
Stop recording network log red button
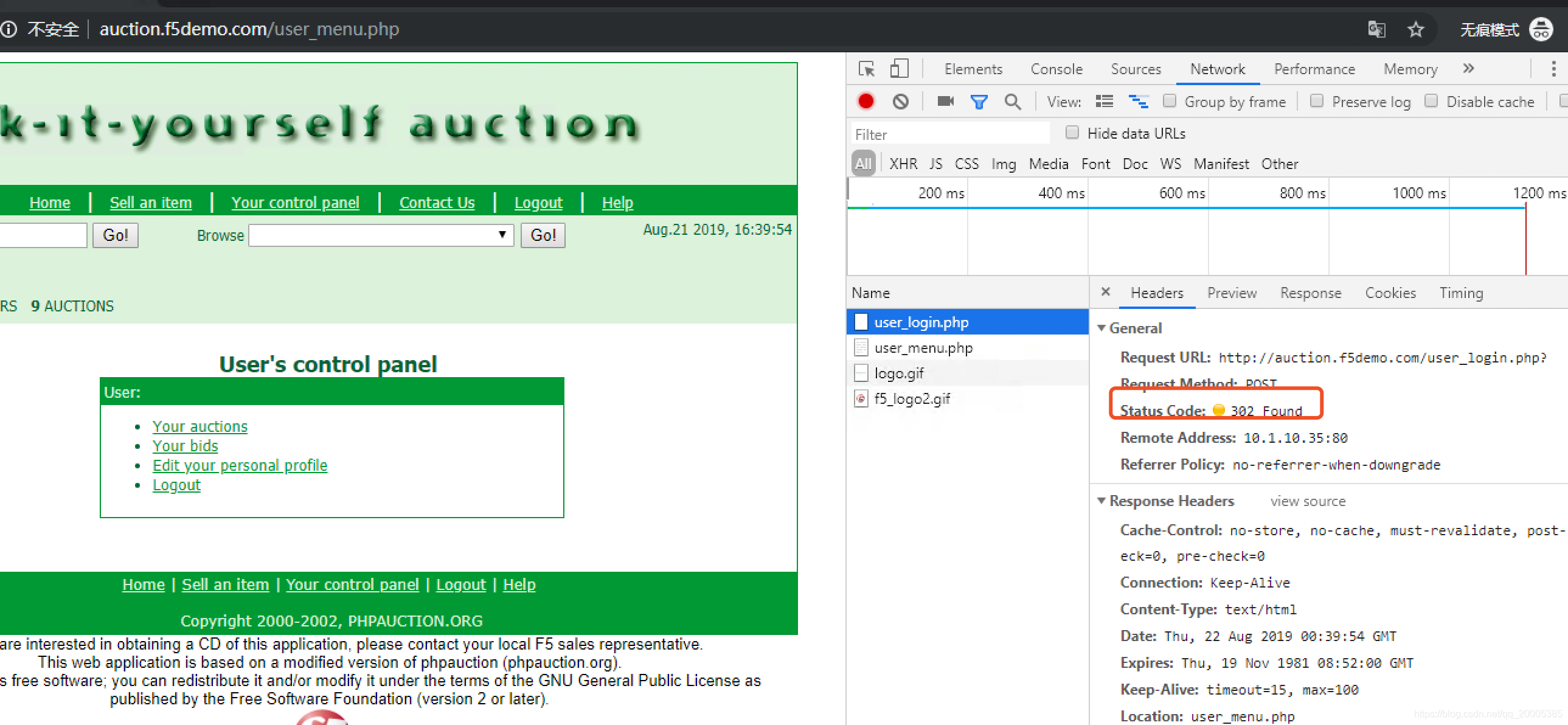(866, 101)
